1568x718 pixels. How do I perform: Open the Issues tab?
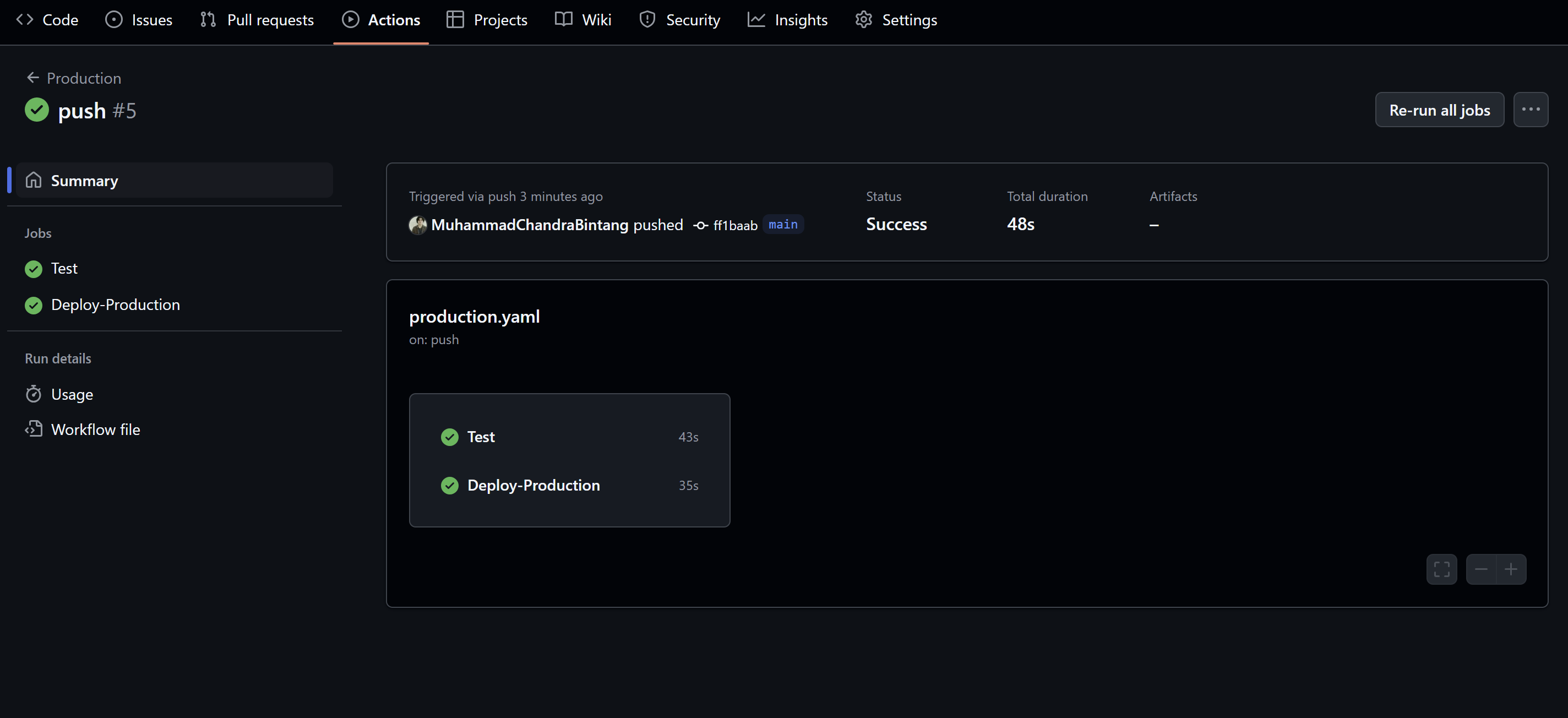point(139,19)
